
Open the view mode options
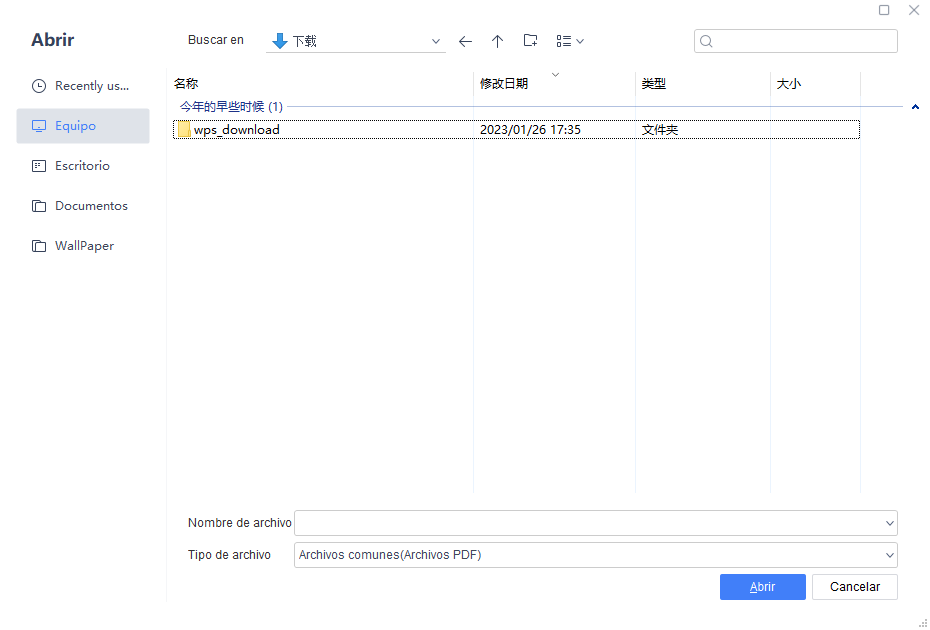coord(569,41)
